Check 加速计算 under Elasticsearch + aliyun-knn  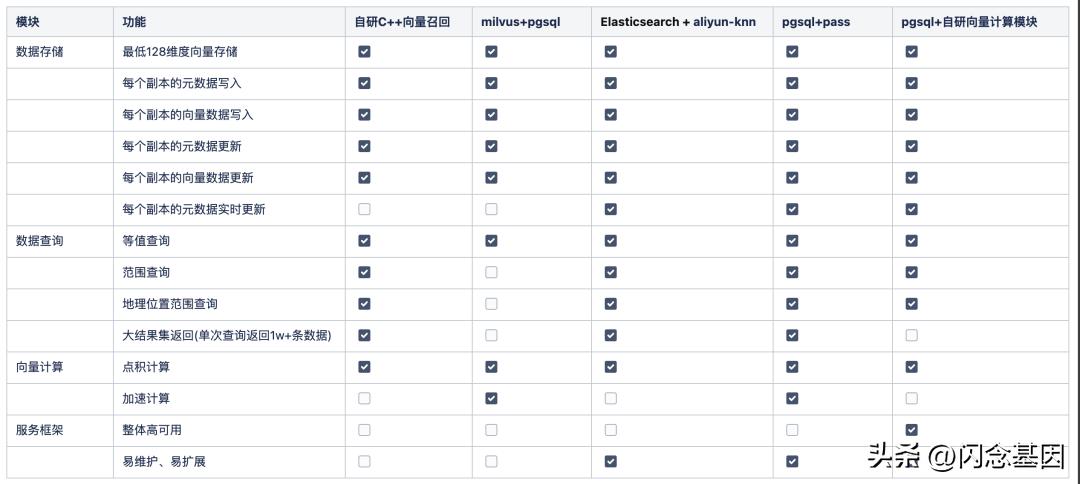point(610,398)
